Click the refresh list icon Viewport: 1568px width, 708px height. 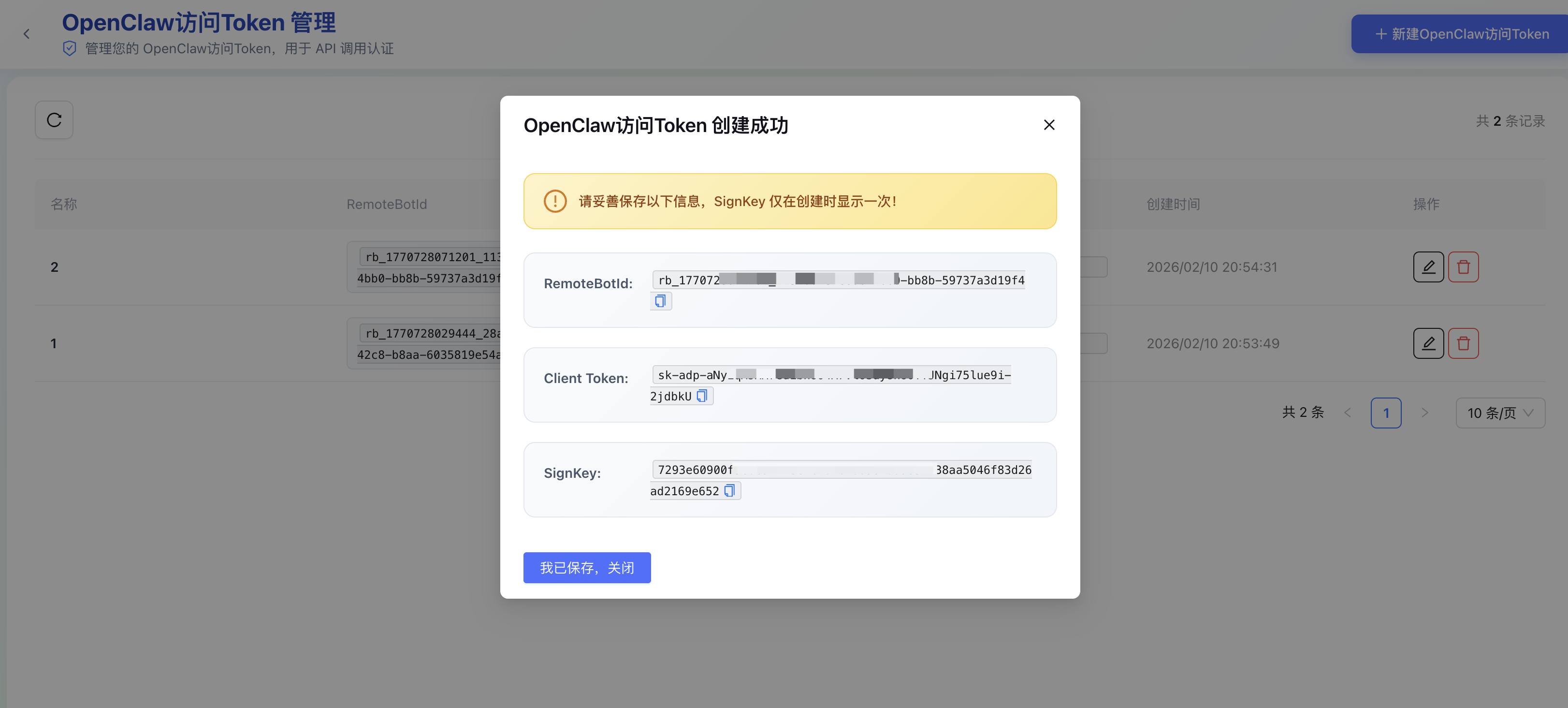(x=54, y=120)
